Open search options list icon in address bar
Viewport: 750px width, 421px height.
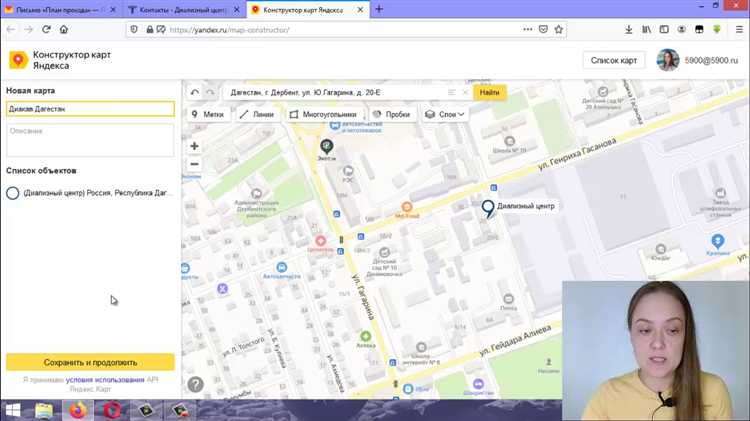[x=452, y=92]
